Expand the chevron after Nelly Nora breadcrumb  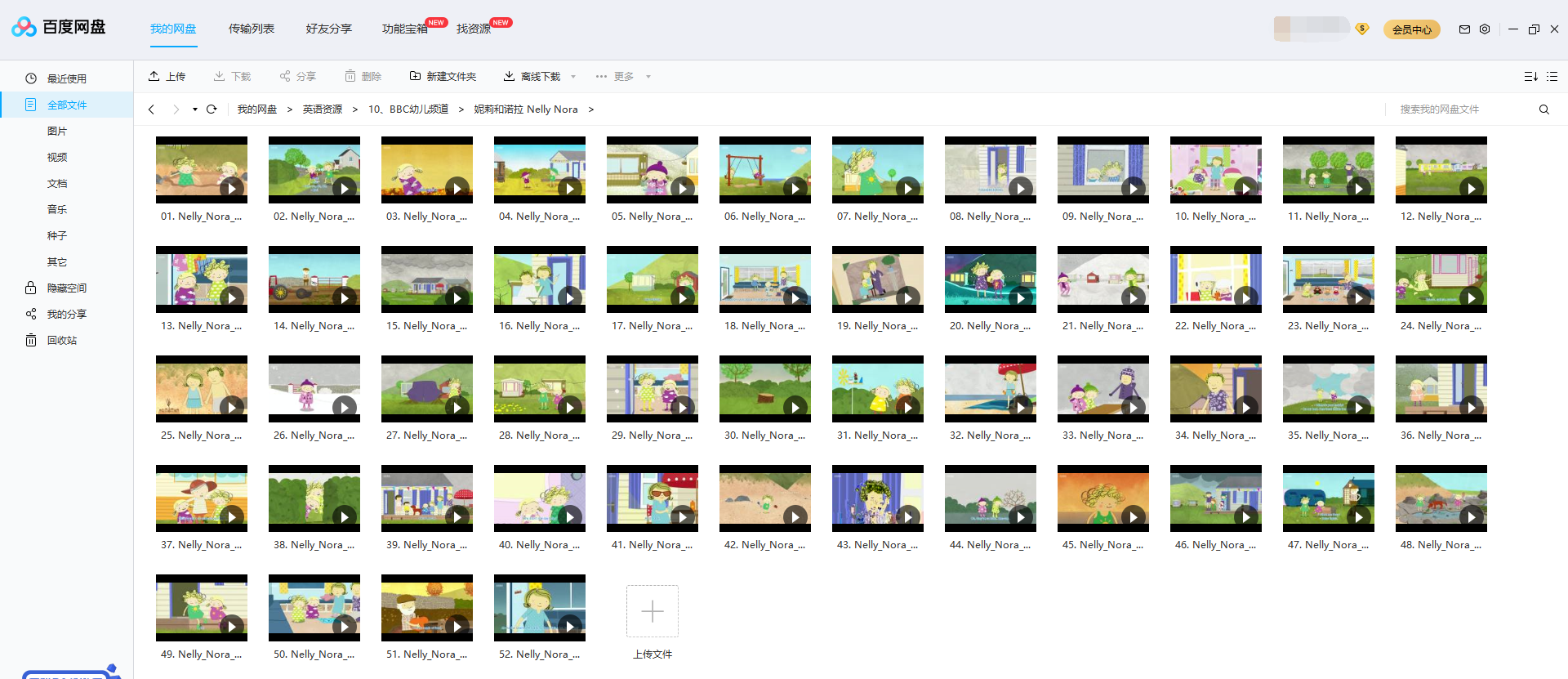click(591, 109)
